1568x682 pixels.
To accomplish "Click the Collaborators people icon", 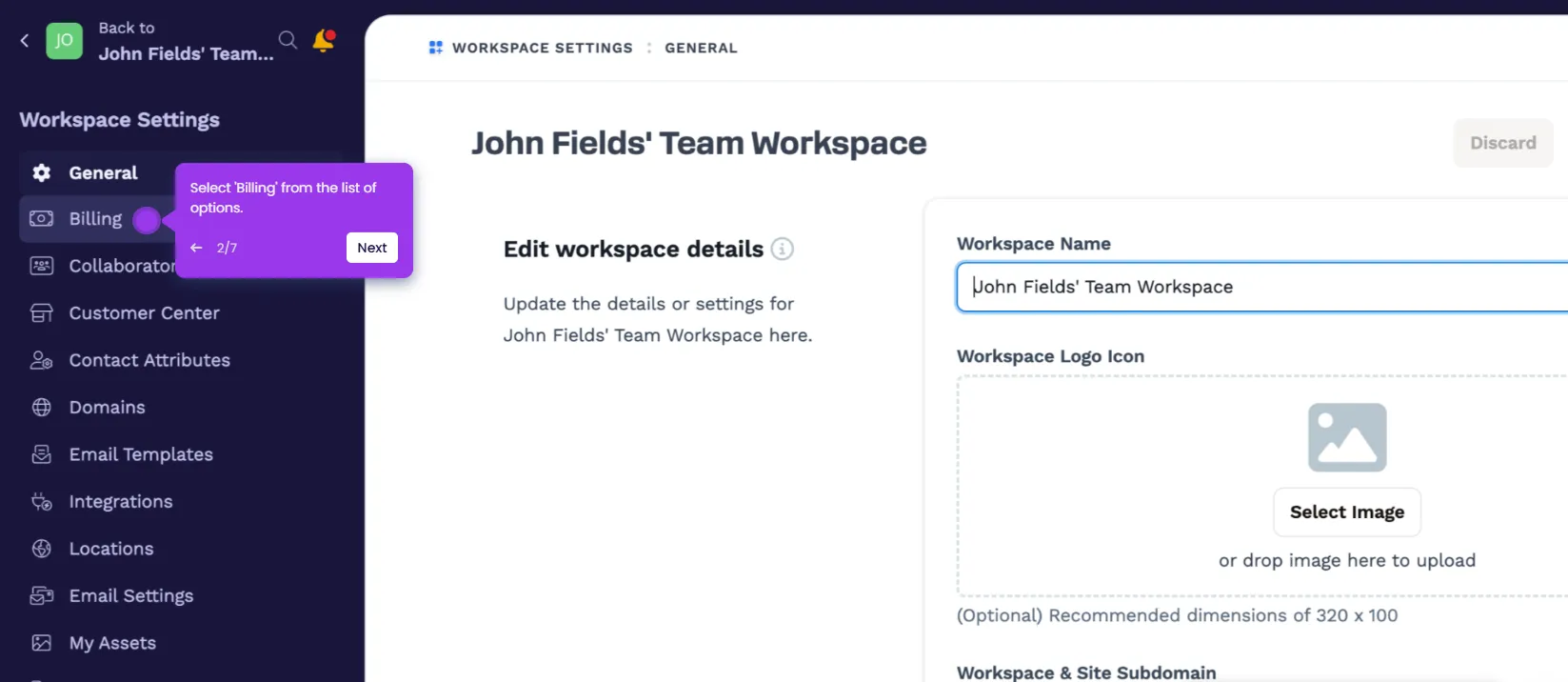I will coord(42,266).
